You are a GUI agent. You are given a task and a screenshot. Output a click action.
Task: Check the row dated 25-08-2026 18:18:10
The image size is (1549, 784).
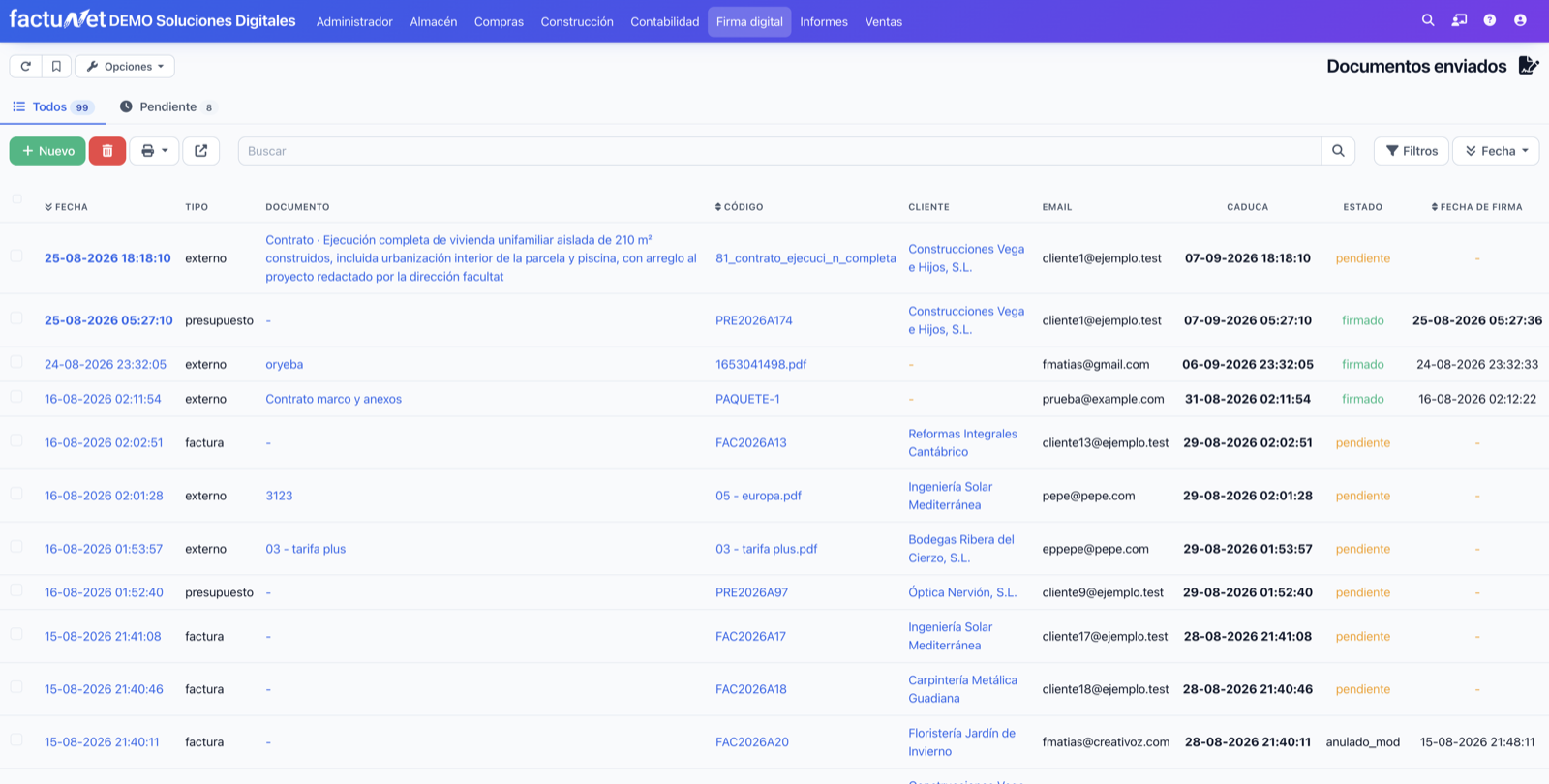coord(16,256)
